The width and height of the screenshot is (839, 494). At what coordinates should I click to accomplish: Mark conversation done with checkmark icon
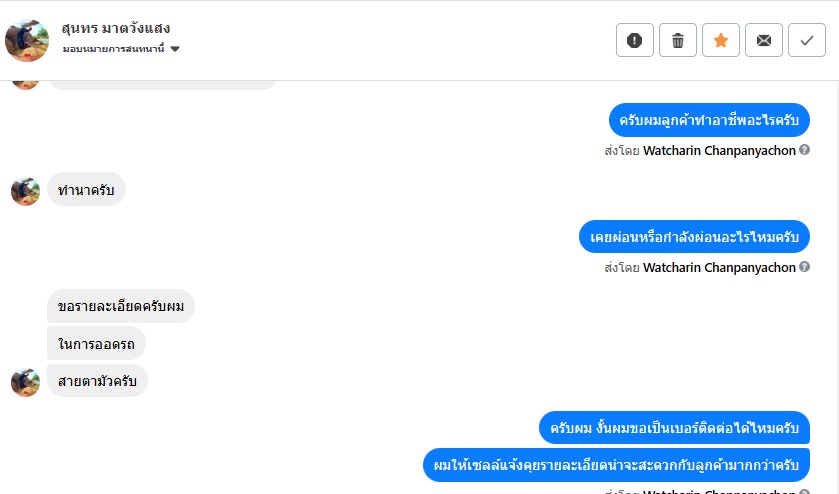[x=807, y=40]
